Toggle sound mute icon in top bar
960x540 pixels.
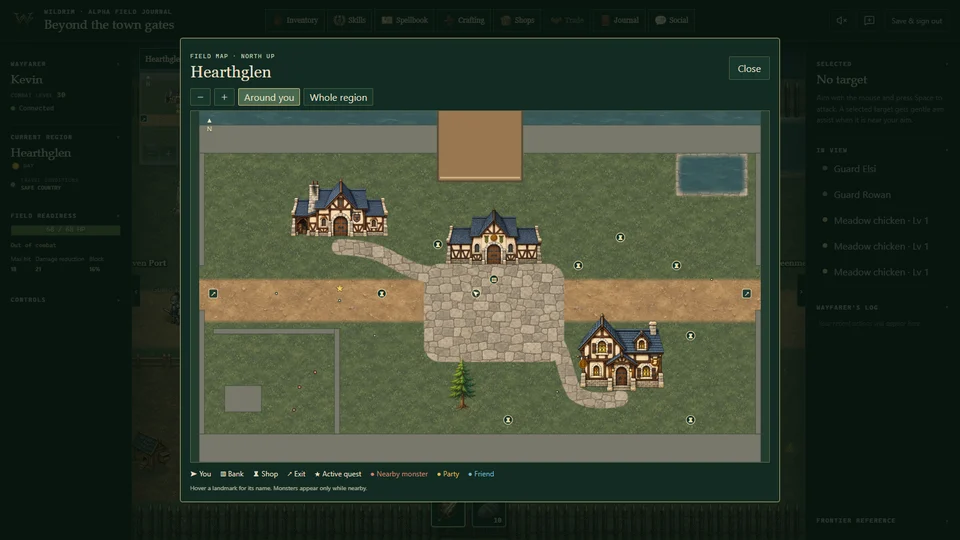coord(842,21)
